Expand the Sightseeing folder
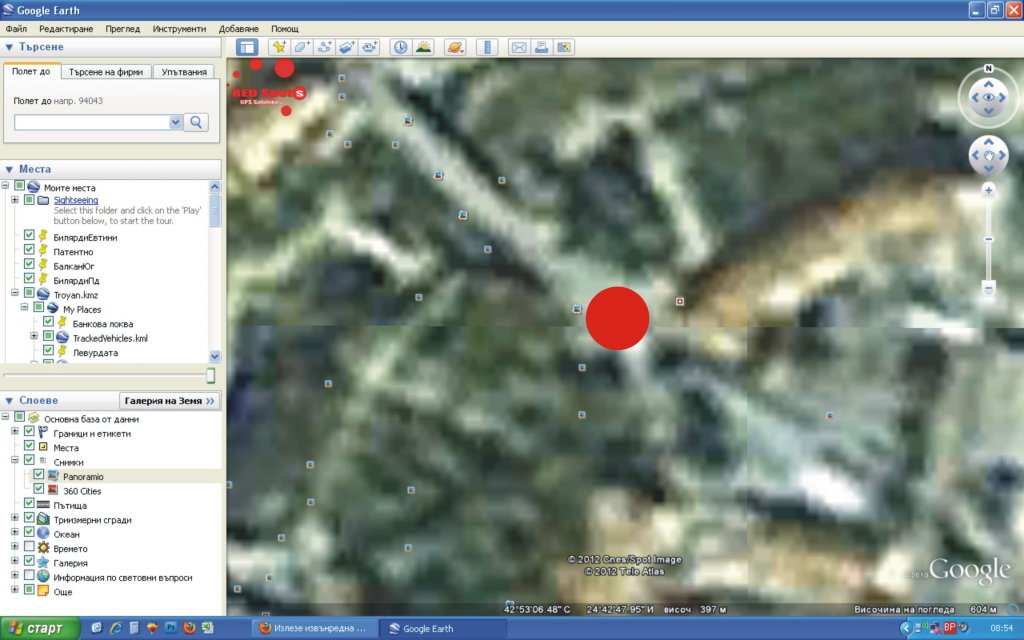This screenshot has width=1024, height=640. pyautogui.click(x=15, y=200)
